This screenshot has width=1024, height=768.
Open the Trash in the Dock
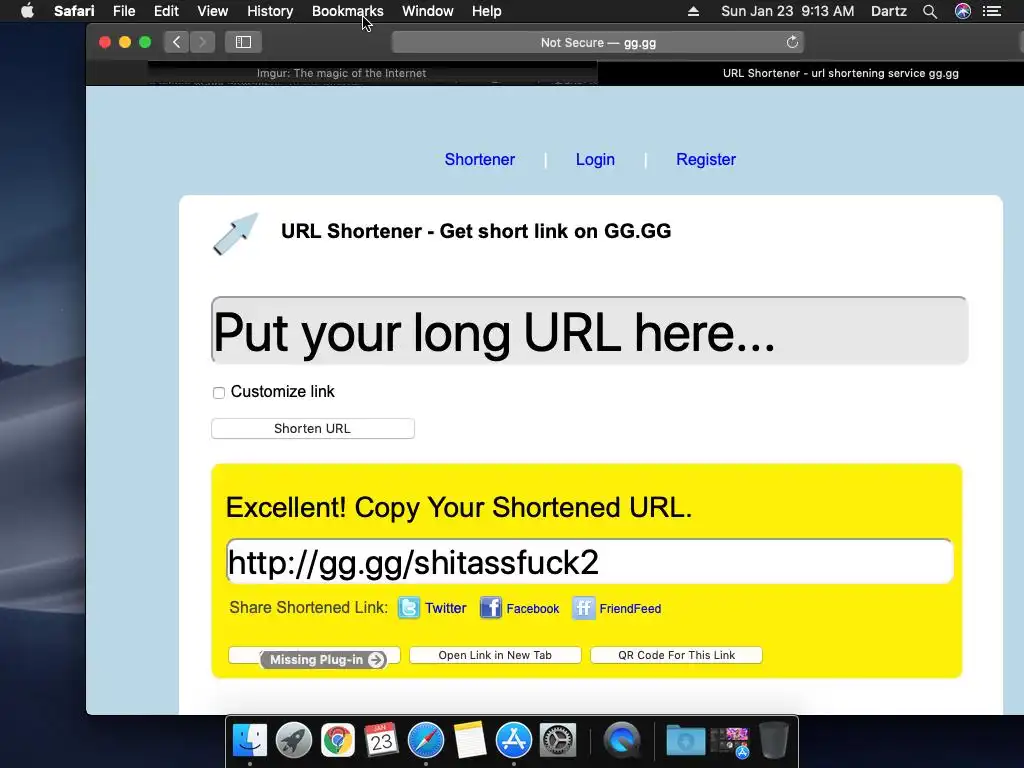point(774,741)
